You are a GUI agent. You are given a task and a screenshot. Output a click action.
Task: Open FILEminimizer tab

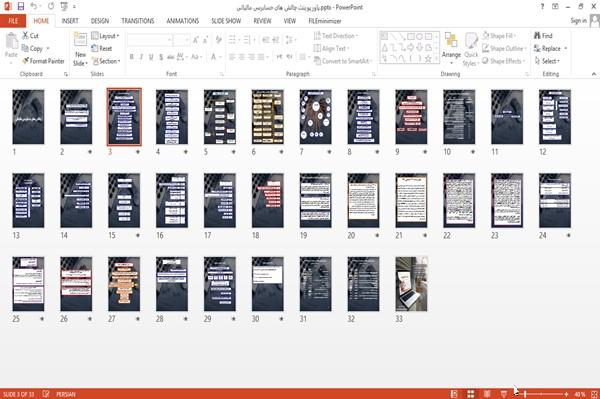tap(324, 21)
